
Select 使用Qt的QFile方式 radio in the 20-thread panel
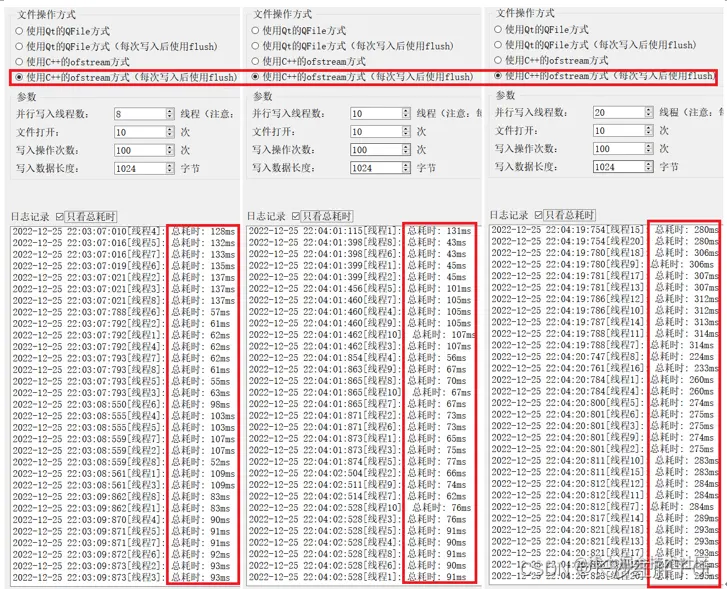[498, 29]
